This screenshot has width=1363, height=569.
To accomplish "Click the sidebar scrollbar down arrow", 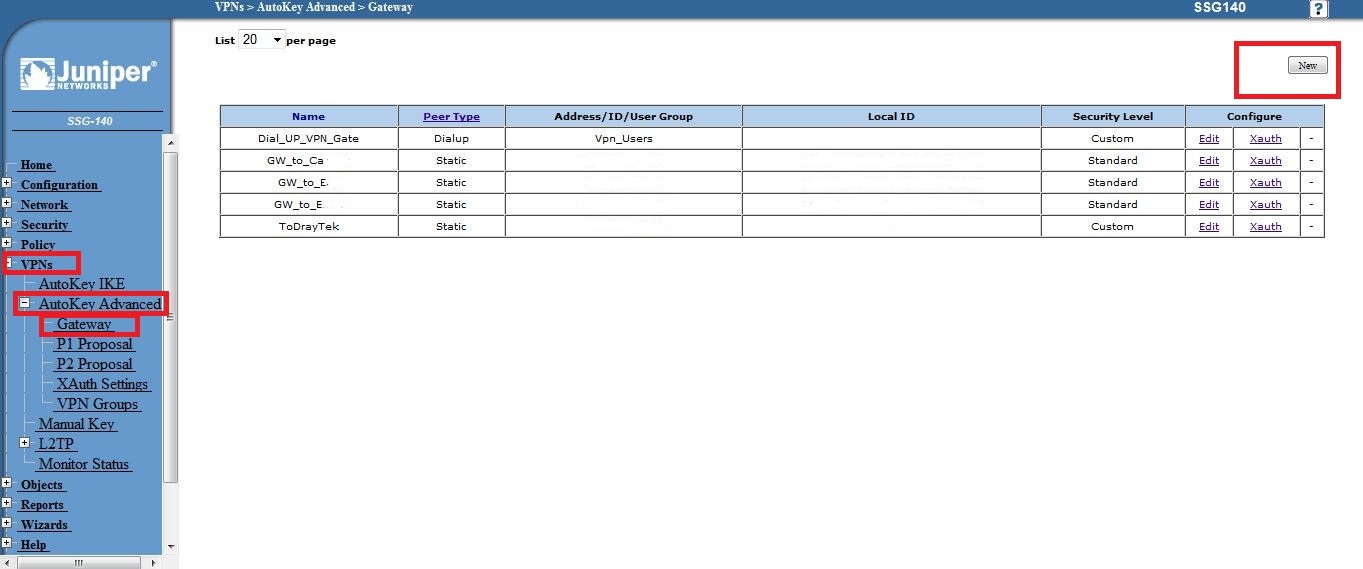I will coord(171,546).
